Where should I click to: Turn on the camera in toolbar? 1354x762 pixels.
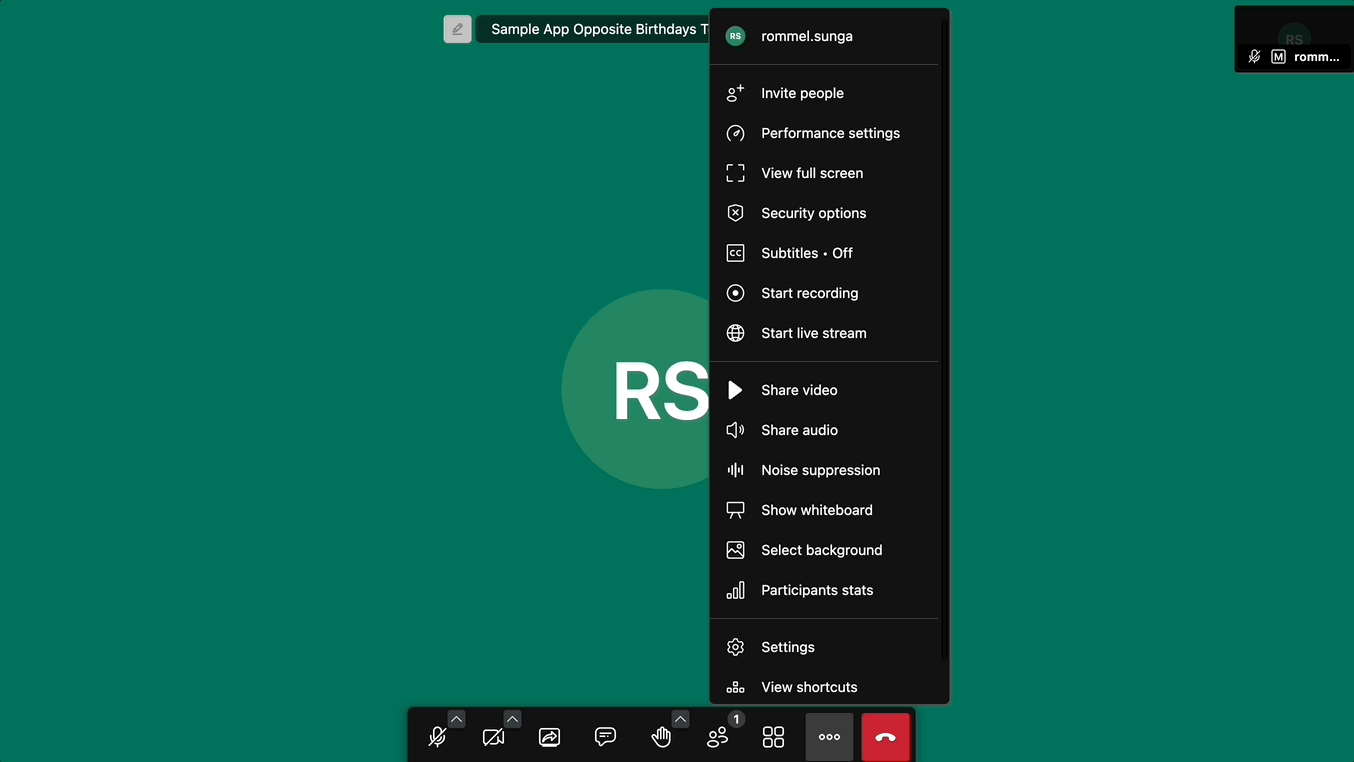point(493,737)
